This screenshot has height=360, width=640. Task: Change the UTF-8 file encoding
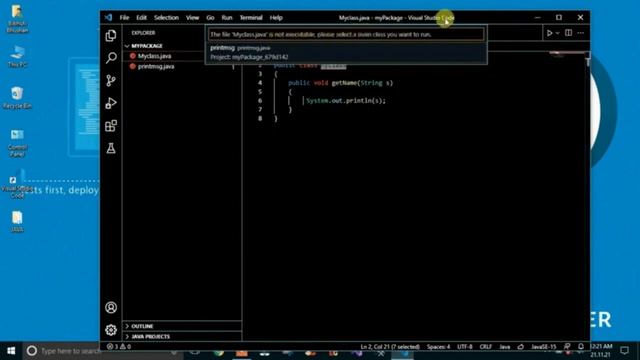click(464, 347)
